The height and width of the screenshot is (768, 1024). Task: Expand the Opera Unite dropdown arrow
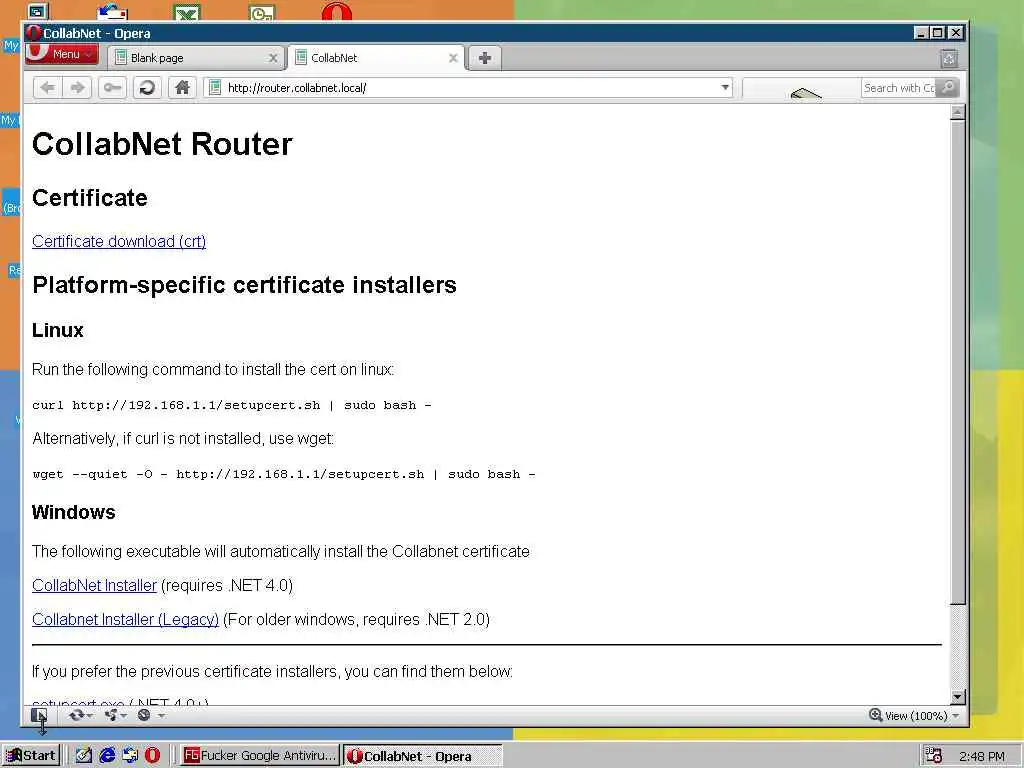123,716
